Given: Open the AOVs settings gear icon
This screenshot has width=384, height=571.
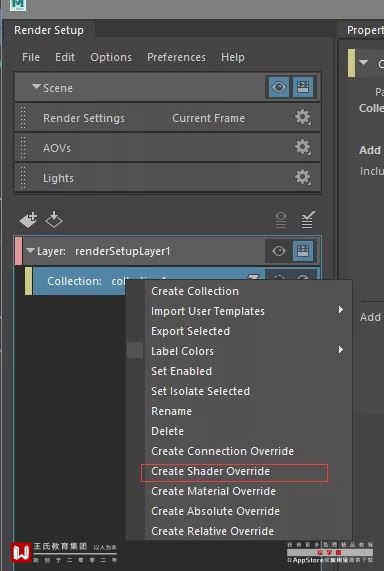Looking at the screenshot, I should 302,147.
